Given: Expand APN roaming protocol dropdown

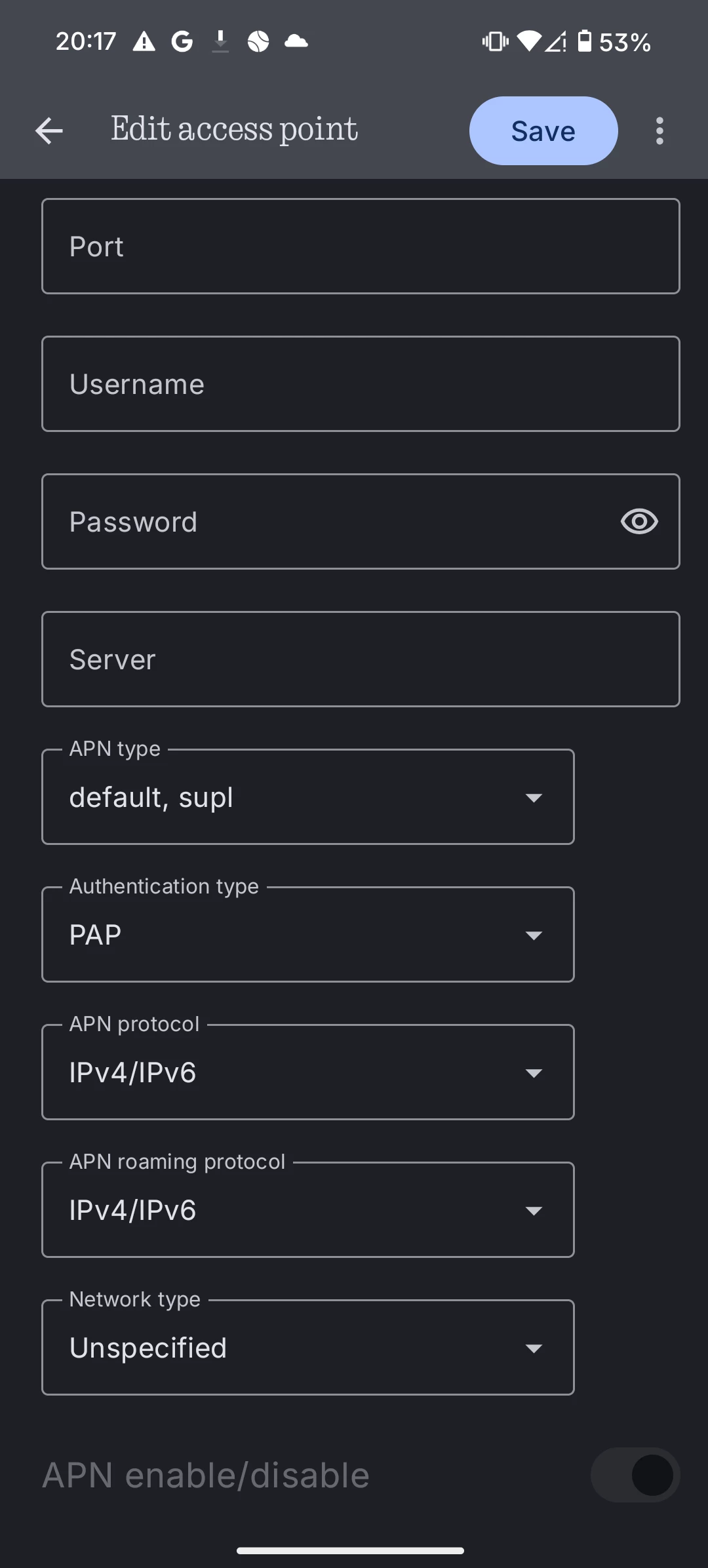Looking at the screenshot, I should [x=308, y=1210].
